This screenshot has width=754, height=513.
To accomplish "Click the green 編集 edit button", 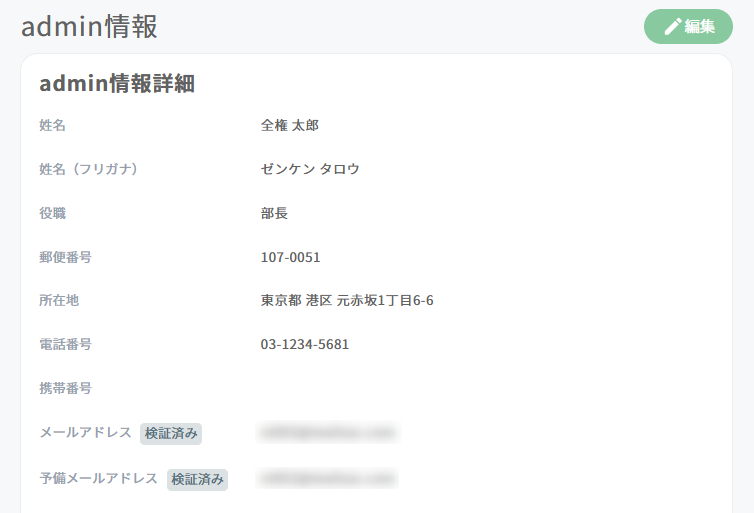I will (x=688, y=26).
